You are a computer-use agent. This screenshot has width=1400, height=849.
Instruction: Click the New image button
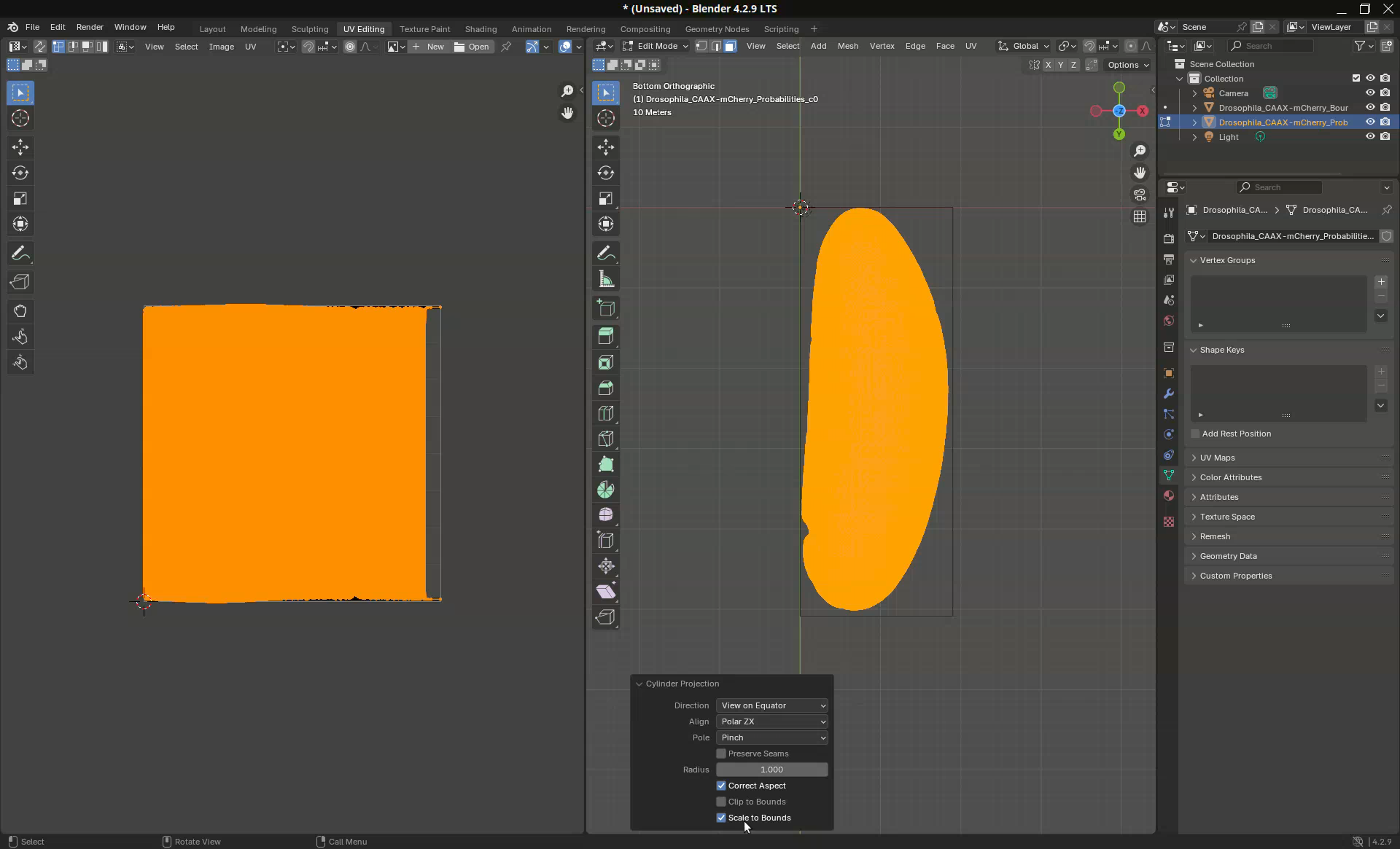click(x=428, y=47)
